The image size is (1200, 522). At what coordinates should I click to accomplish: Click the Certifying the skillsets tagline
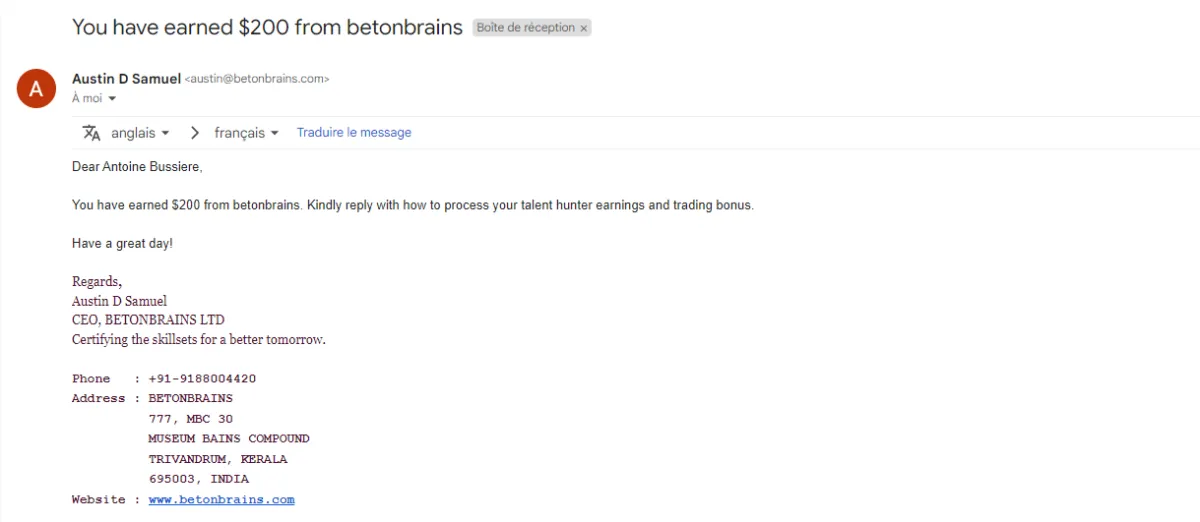[199, 339]
